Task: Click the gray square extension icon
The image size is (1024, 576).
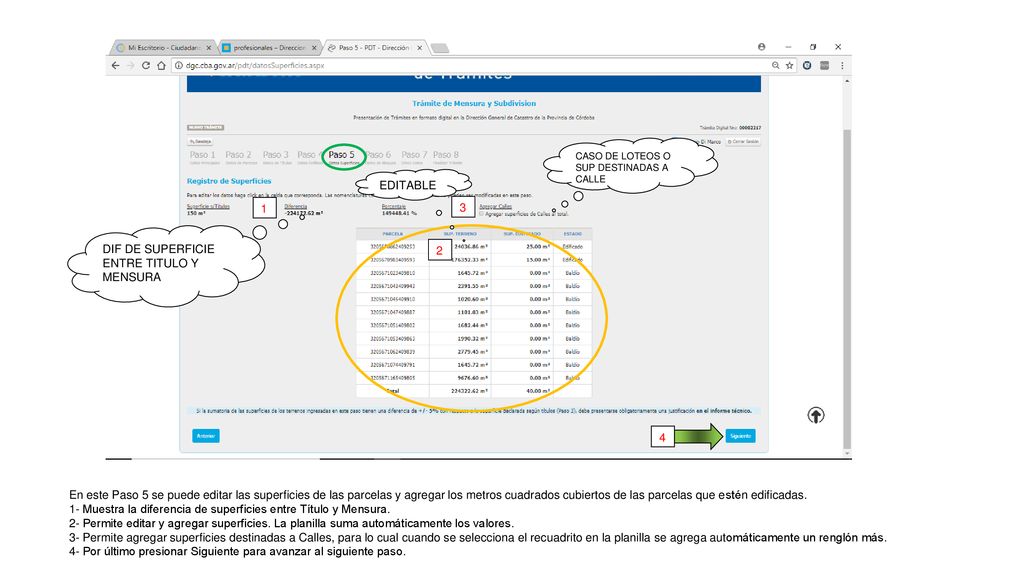Action: coord(825,65)
